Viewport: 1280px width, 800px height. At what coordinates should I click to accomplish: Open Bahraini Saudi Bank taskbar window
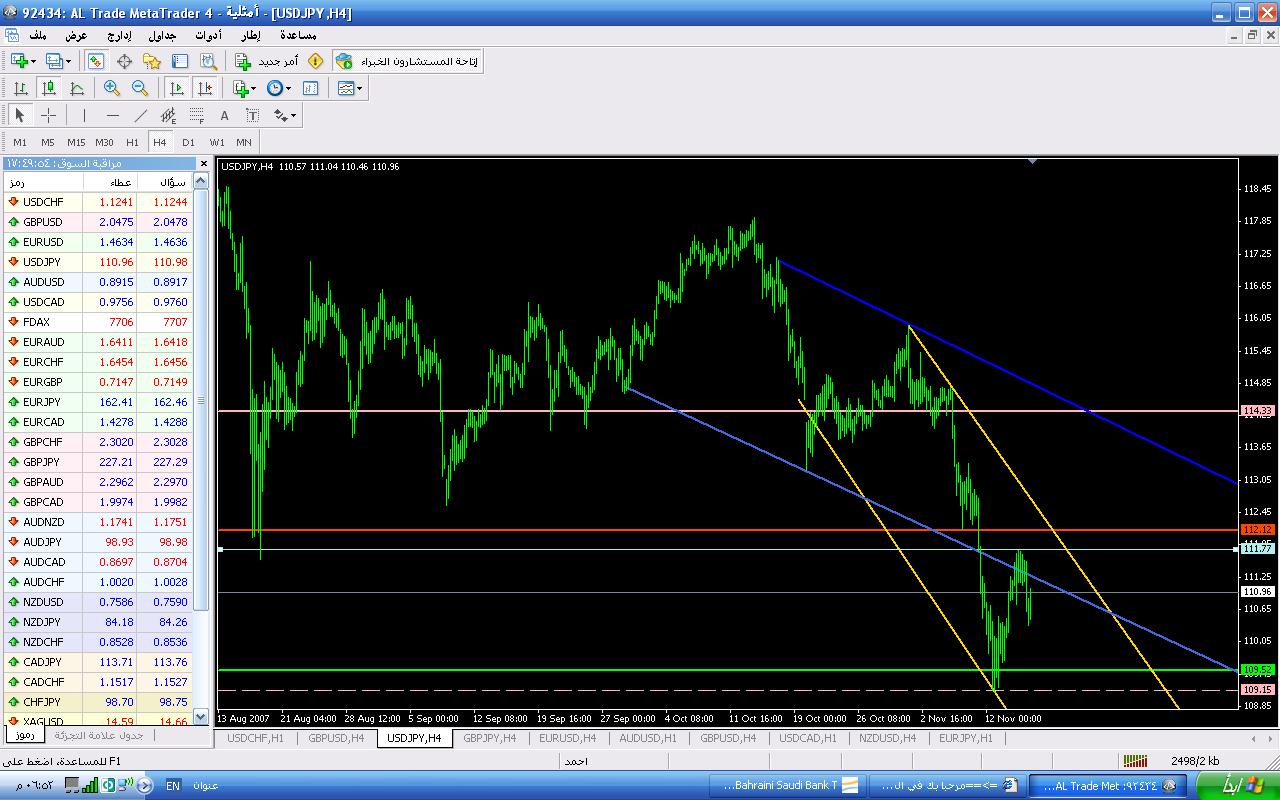click(785, 785)
